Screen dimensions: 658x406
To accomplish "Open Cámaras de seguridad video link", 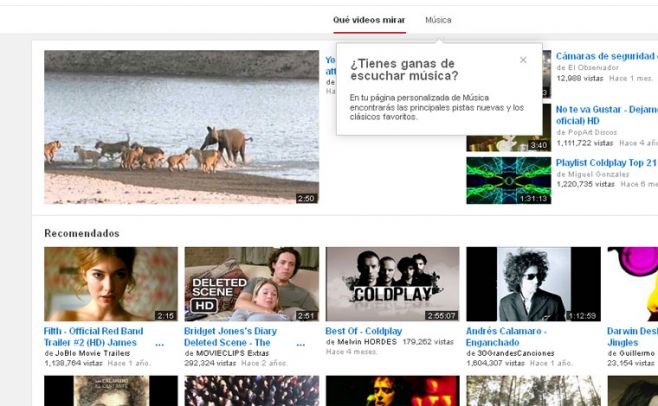I will click(x=606, y=56).
